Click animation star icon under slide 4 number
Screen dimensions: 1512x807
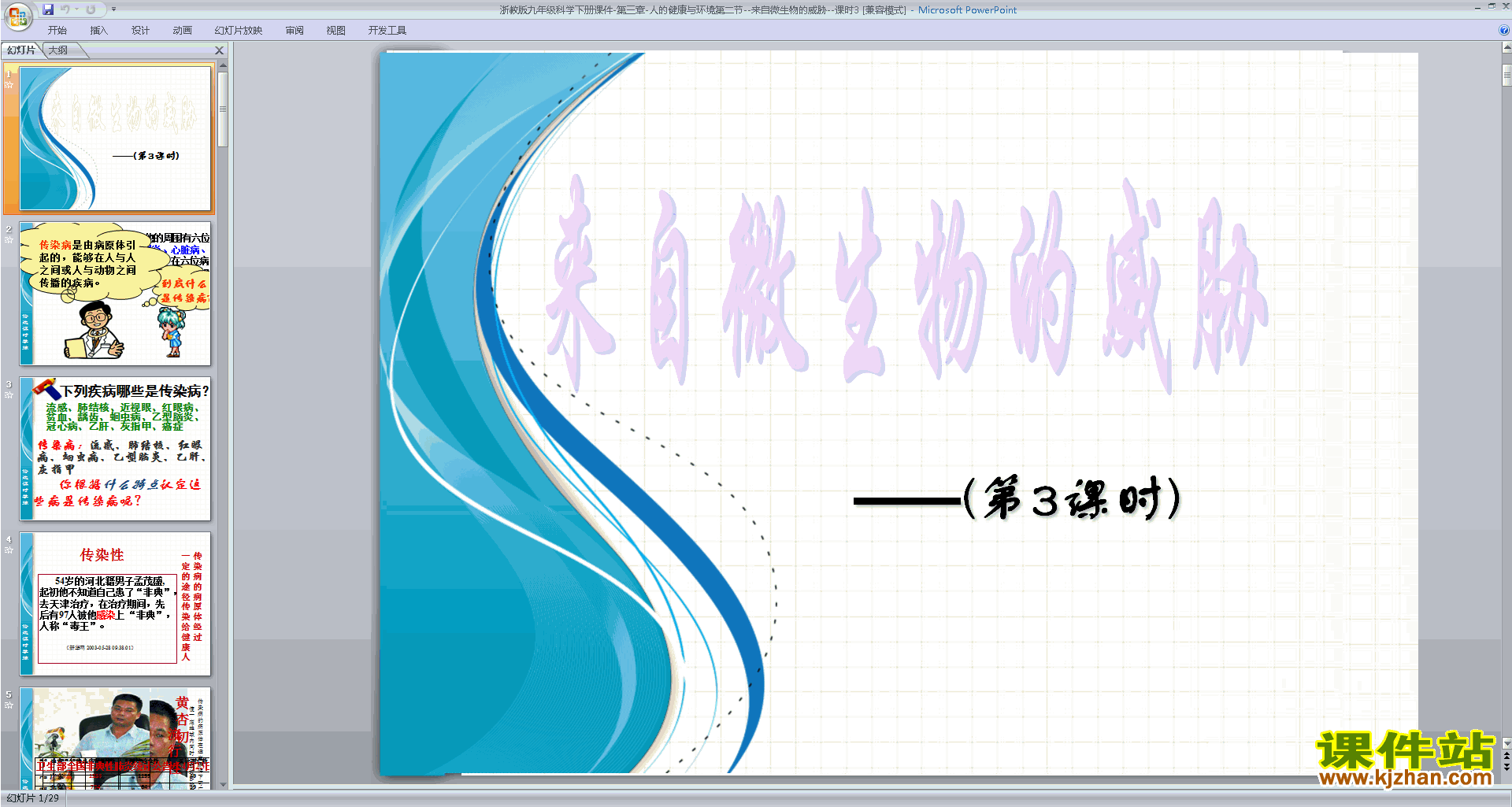point(9,550)
